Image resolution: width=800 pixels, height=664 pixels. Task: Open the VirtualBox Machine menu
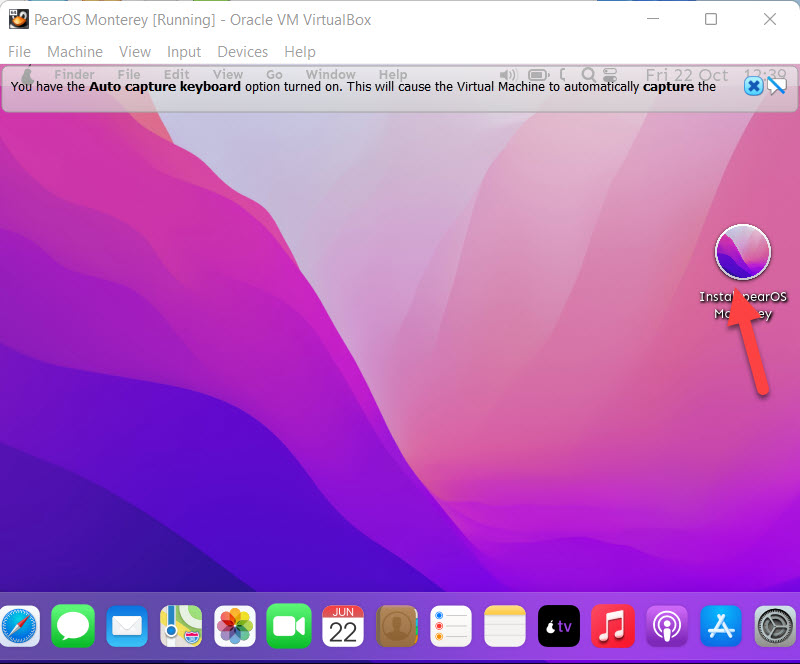pos(75,52)
